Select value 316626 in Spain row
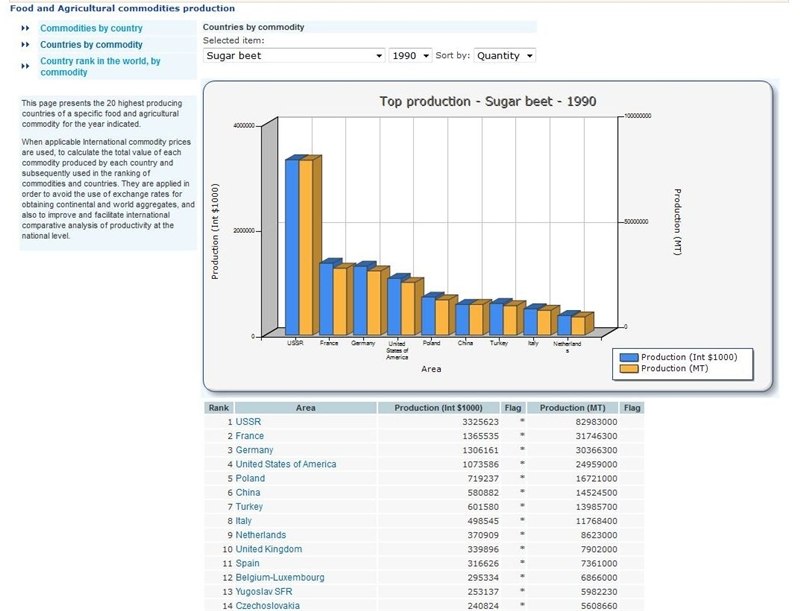The height and width of the screenshot is (611, 800). click(x=483, y=564)
